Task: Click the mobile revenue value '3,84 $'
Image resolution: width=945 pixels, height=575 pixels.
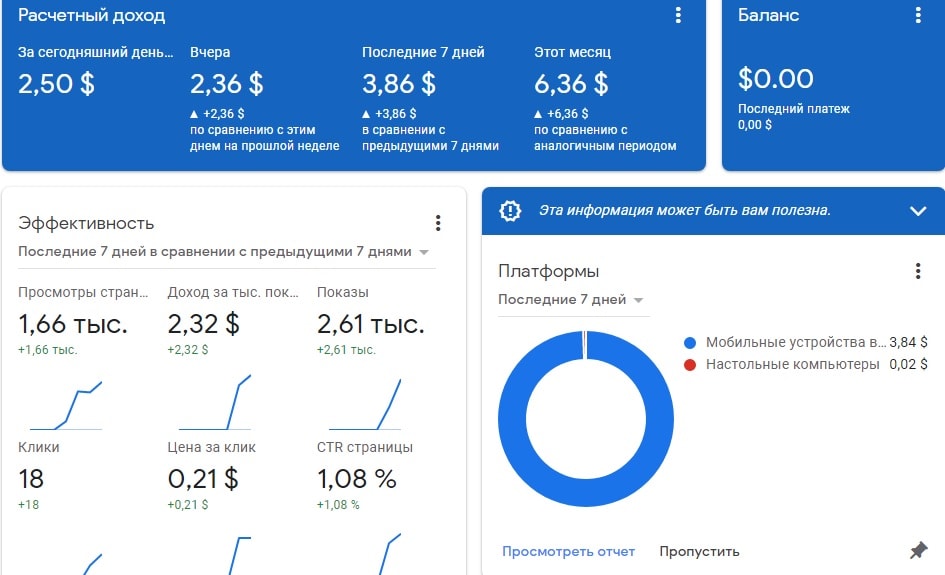Action: (908, 342)
